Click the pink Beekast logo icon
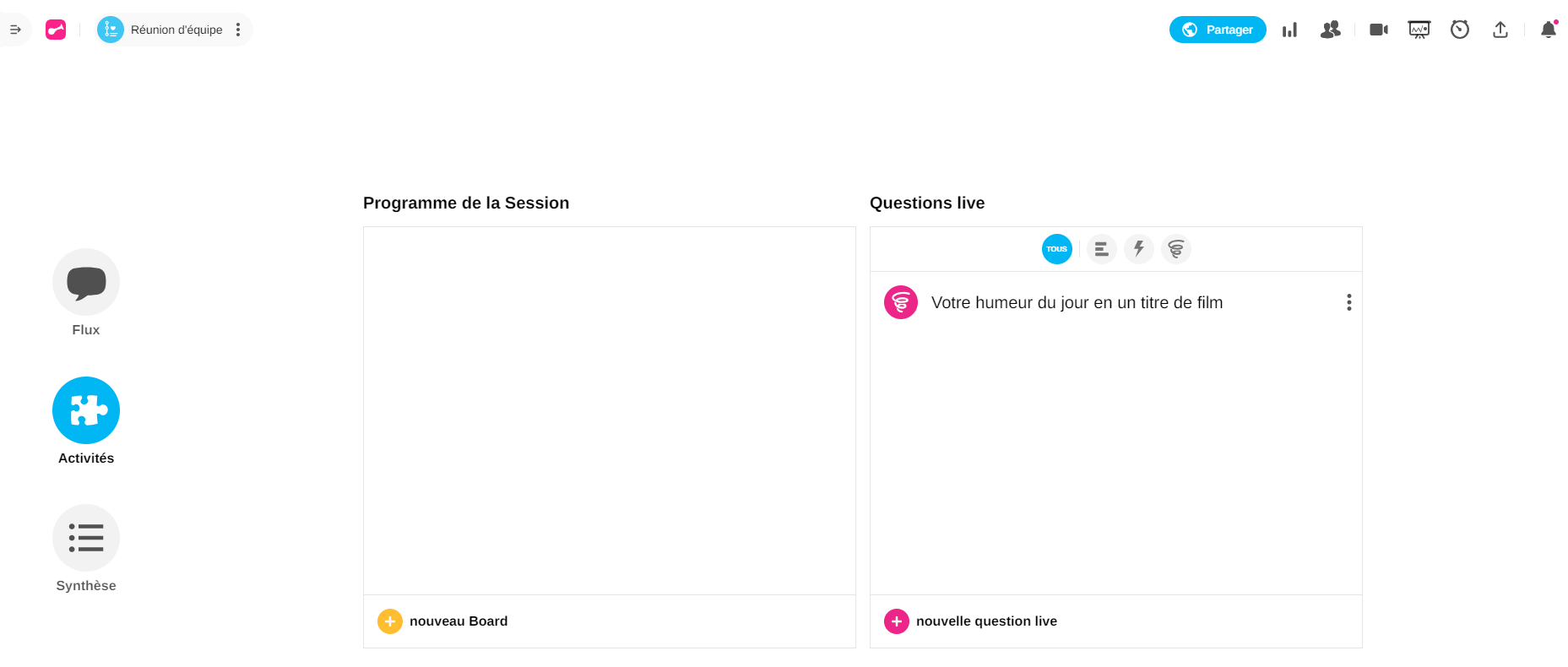This screenshot has height=667, width=1568. 56,30
